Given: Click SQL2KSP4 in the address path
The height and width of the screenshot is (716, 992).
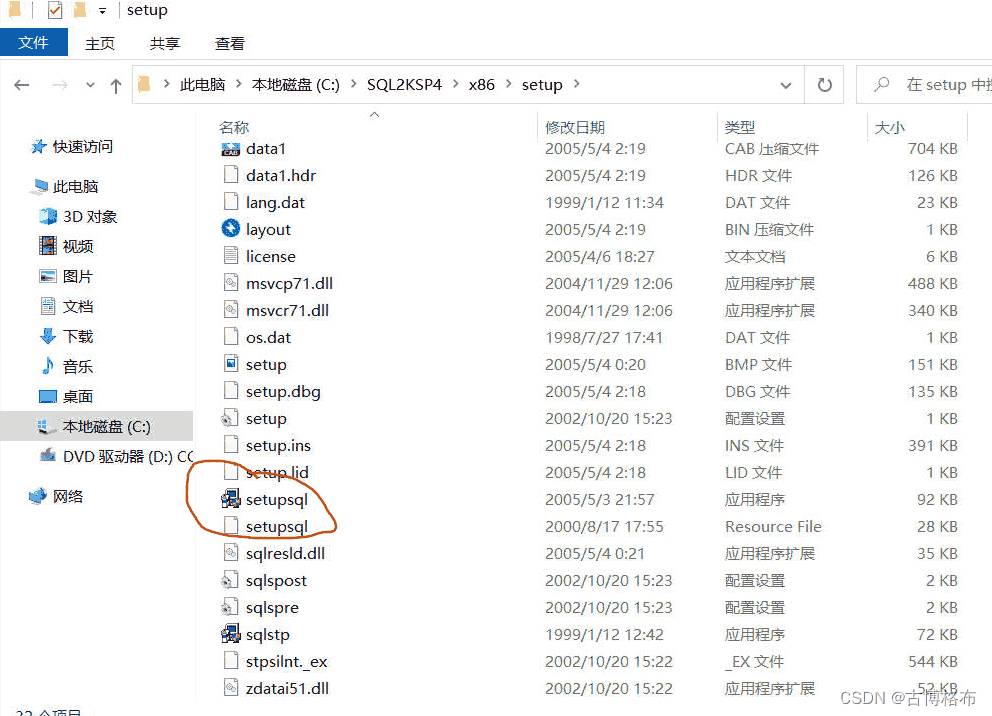Looking at the screenshot, I should click(x=404, y=85).
